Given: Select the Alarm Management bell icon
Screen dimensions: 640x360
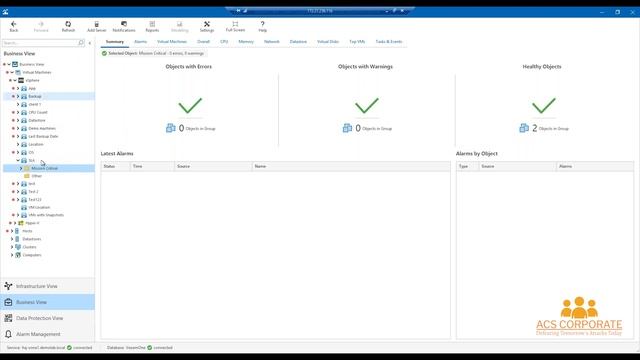Looking at the screenshot, I should click(8, 334).
